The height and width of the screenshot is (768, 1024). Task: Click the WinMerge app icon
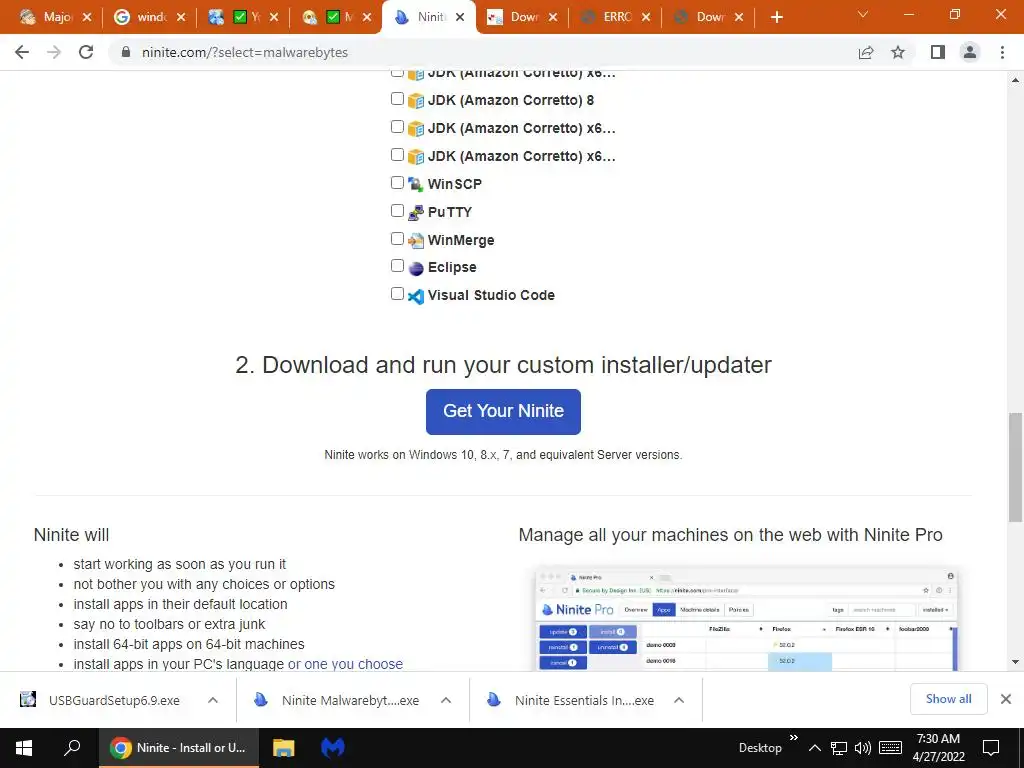pos(415,240)
